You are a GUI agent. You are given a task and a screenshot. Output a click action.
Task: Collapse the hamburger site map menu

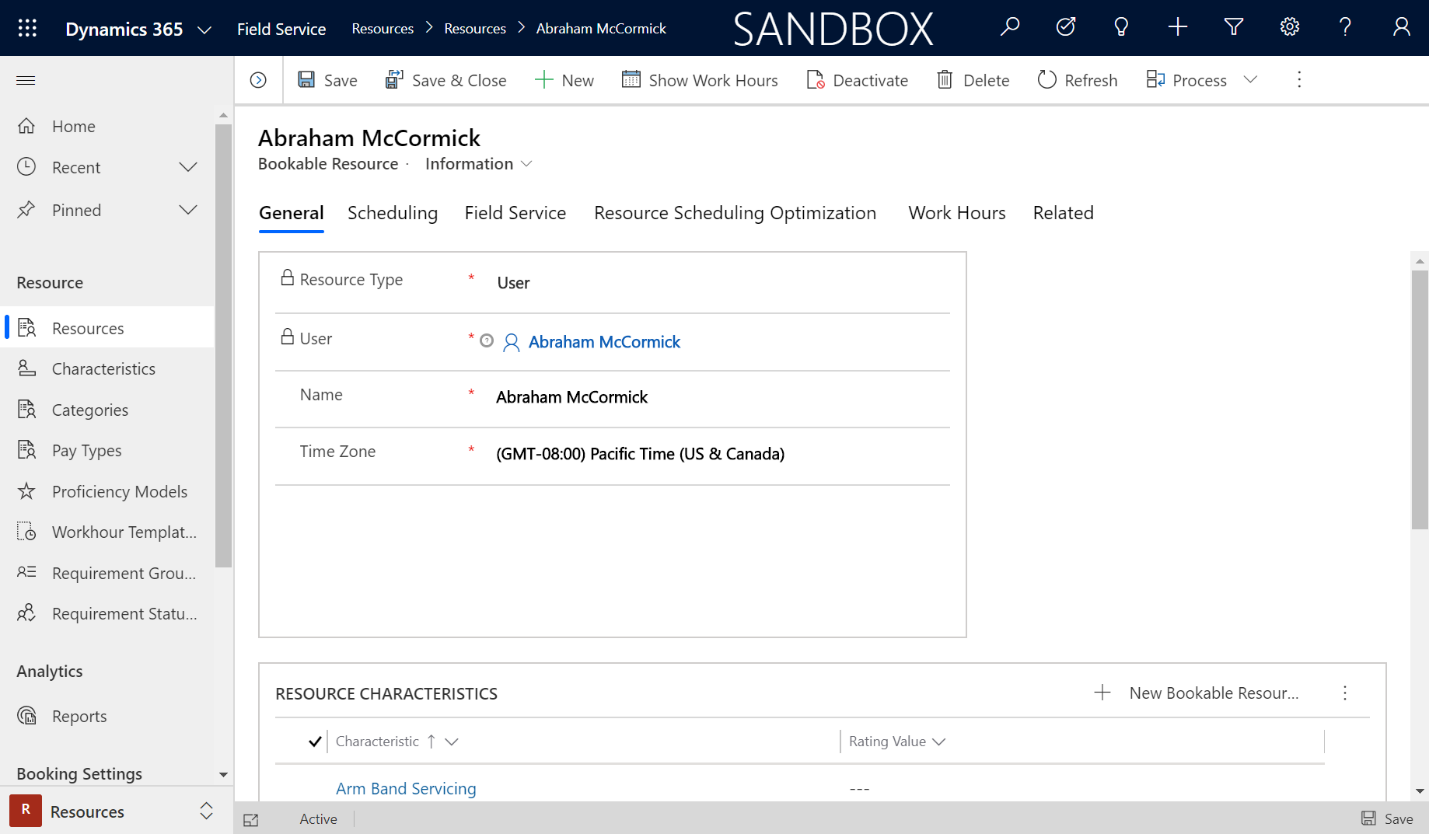coord(26,80)
